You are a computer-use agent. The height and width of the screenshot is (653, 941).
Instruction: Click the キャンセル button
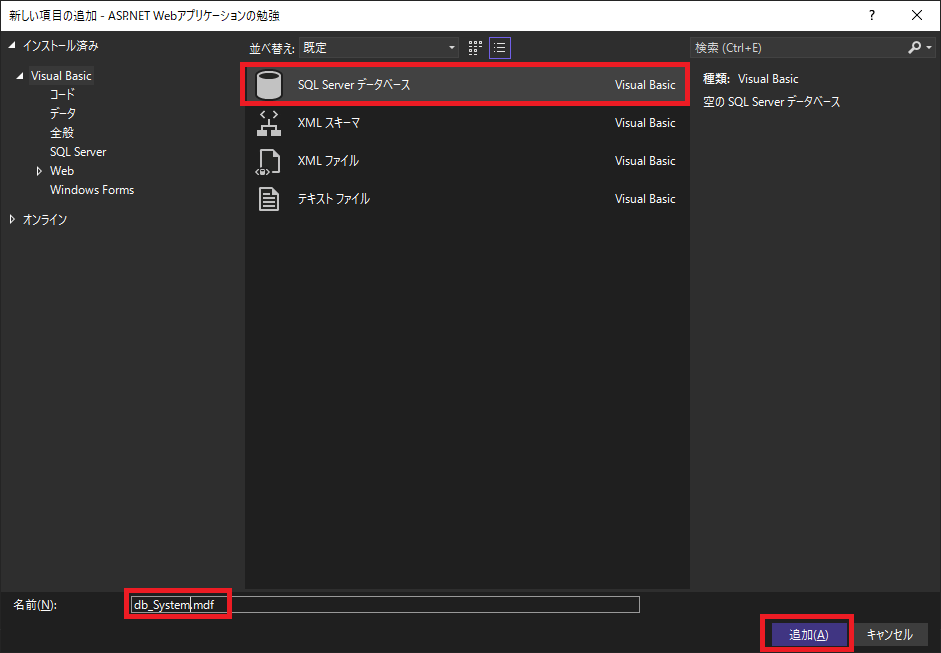tap(889, 634)
